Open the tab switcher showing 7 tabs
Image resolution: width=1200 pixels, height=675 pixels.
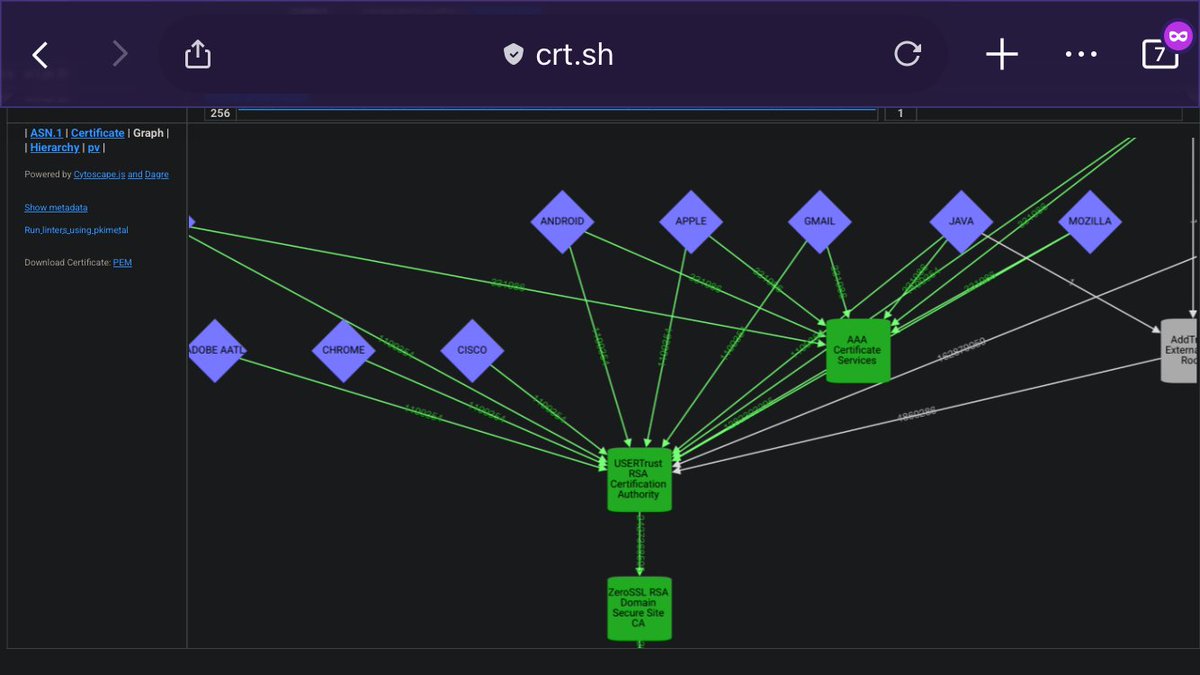click(x=1161, y=54)
